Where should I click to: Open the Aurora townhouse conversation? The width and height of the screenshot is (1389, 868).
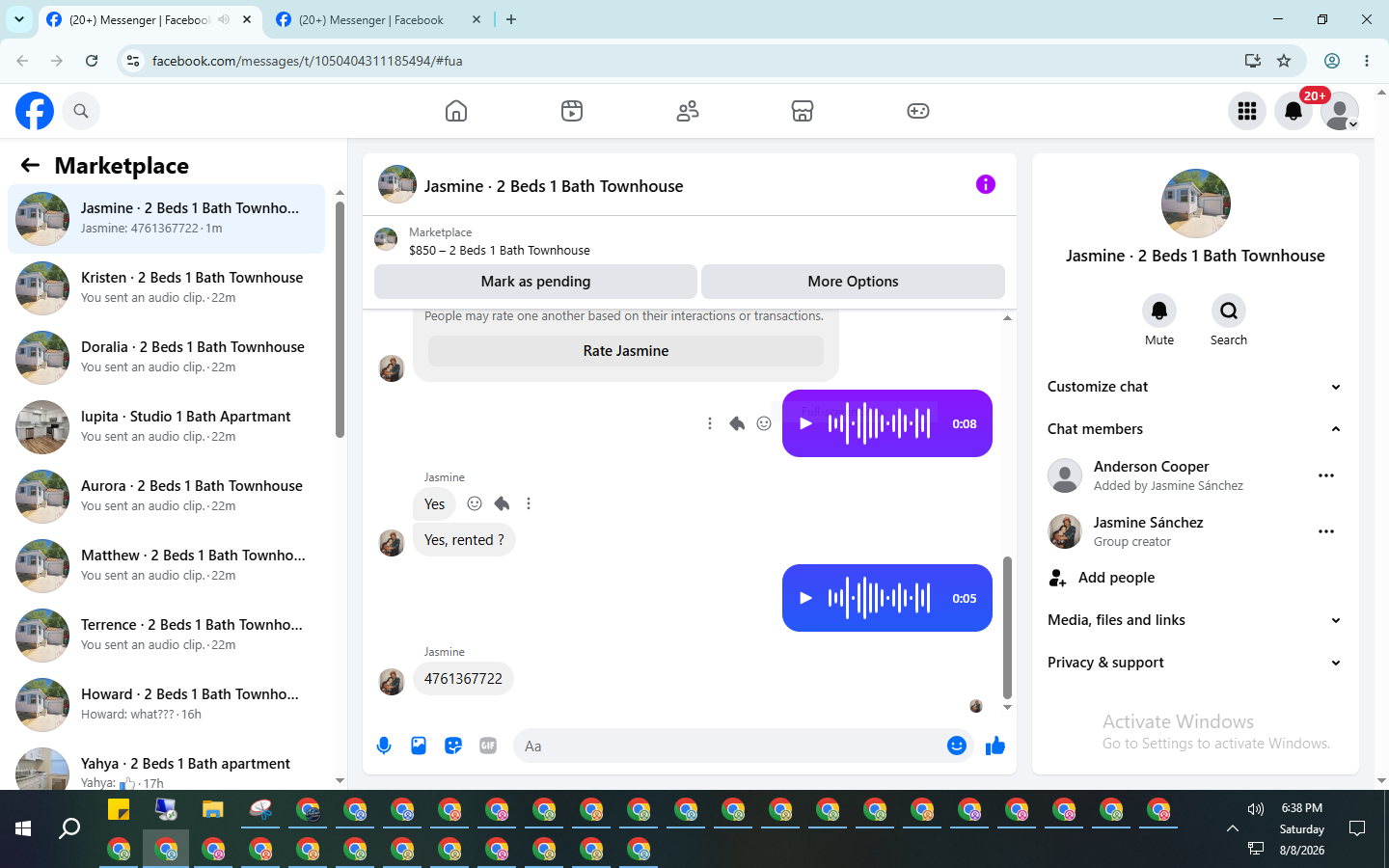[x=167, y=496]
